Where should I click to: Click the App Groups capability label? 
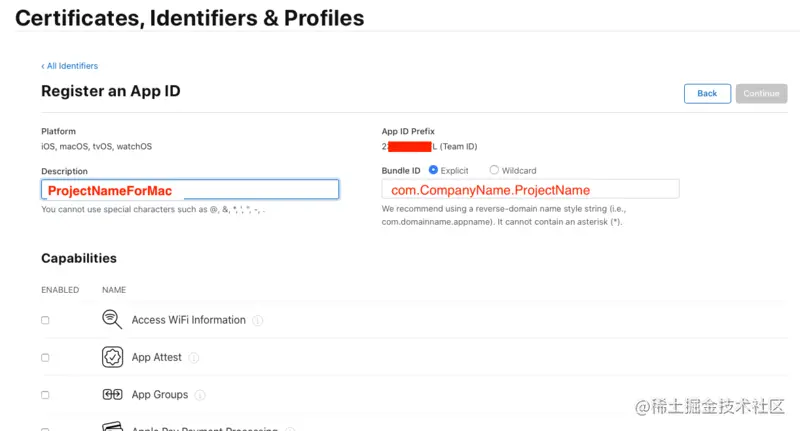coord(160,395)
